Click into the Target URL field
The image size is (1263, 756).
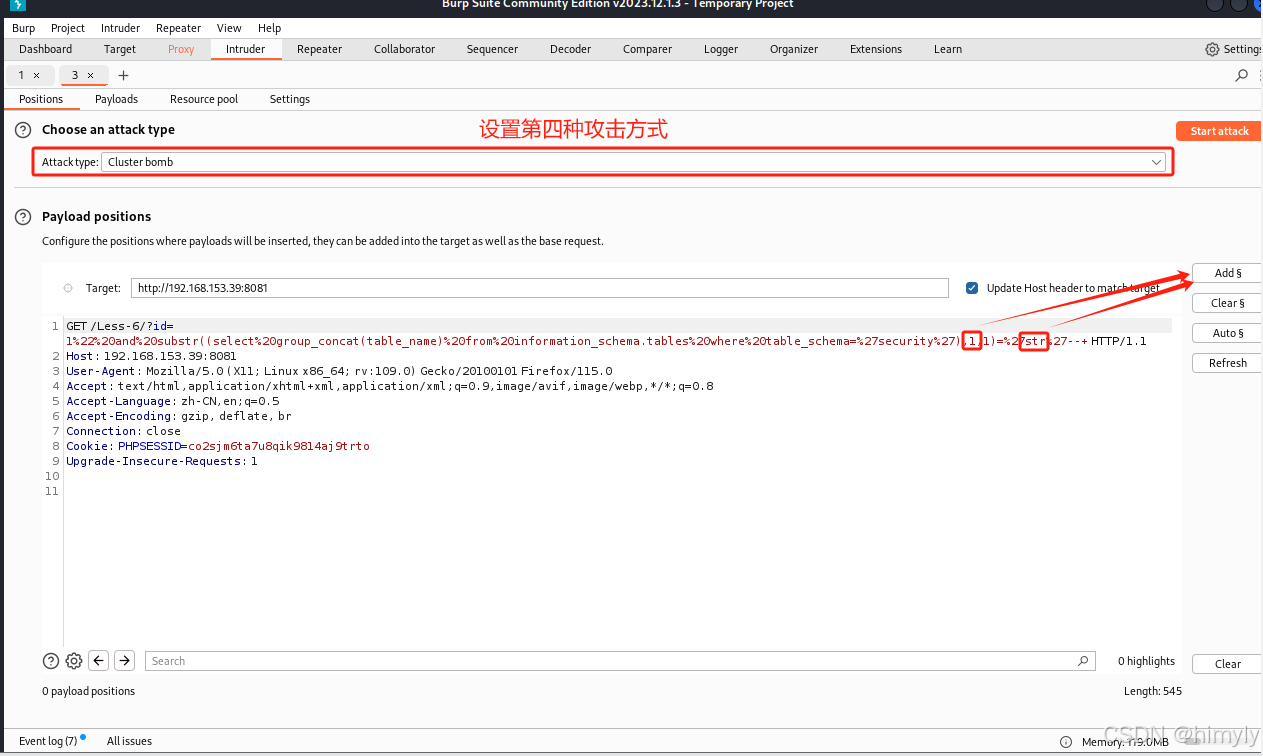pos(540,288)
